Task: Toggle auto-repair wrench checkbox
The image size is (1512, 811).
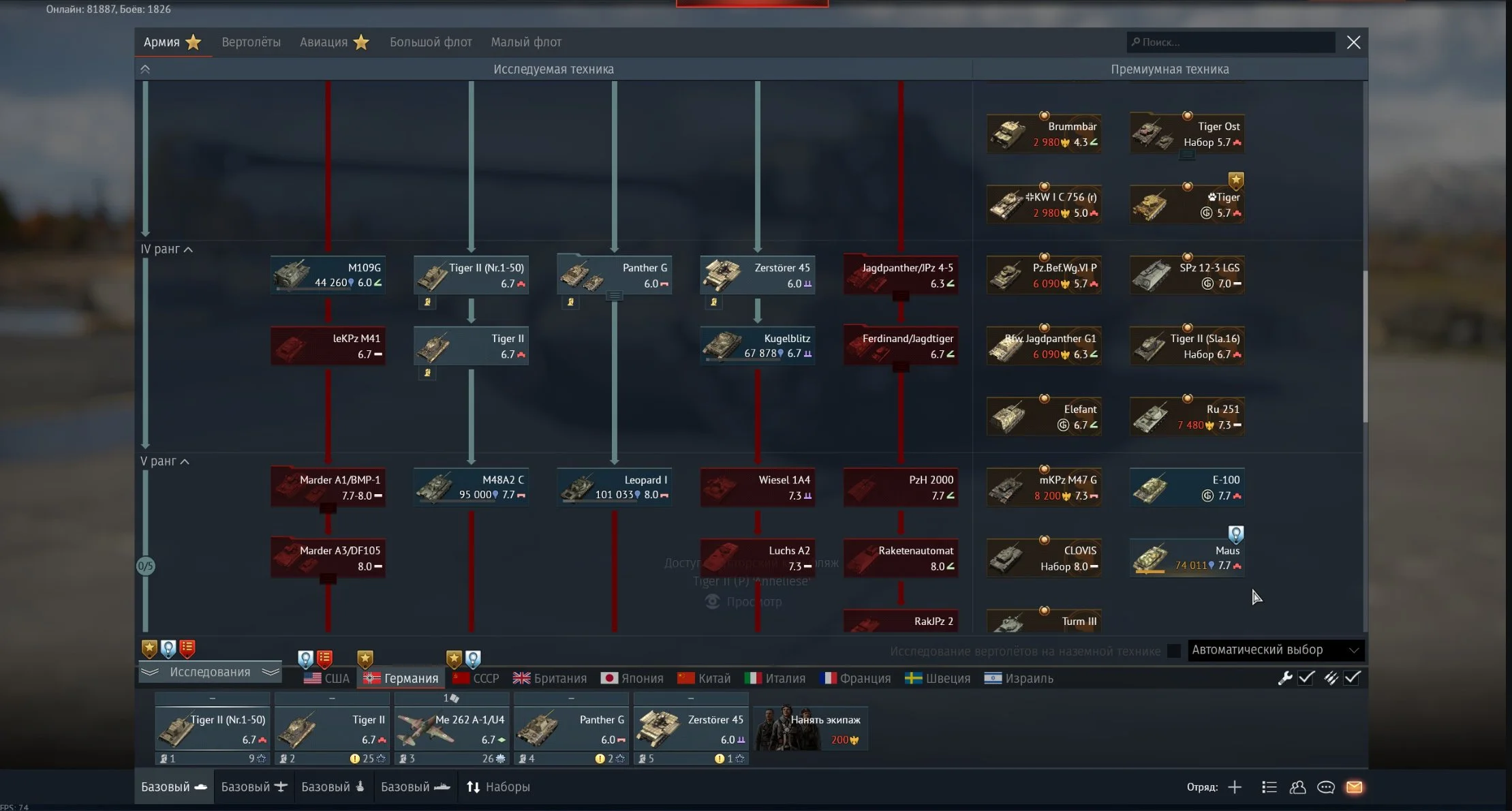Action: click(x=1306, y=677)
